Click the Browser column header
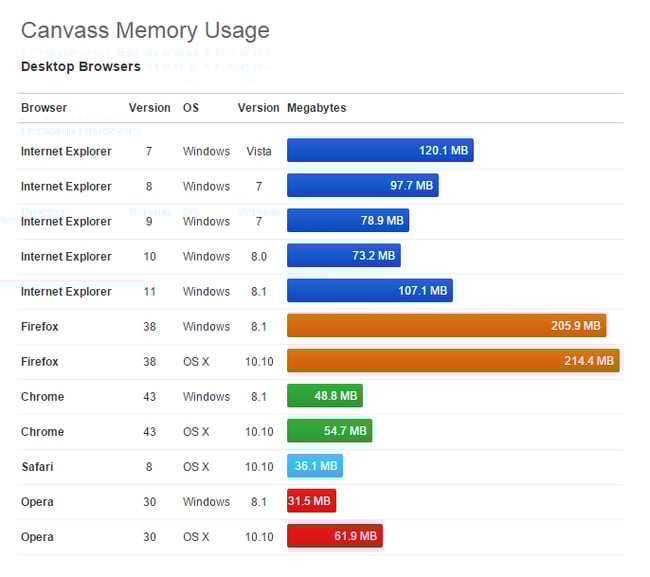This screenshot has height=577, width=650. click(x=44, y=108)
